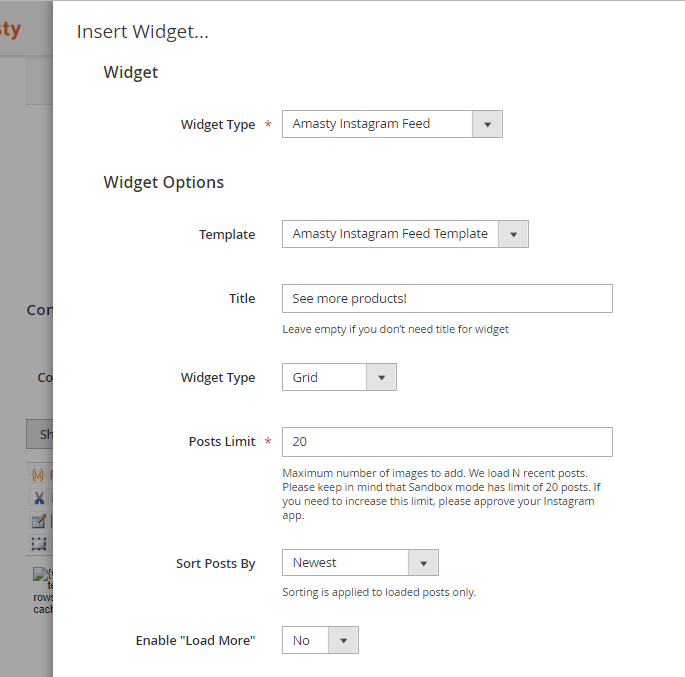The height and width of the screenshot is (677, 685).
Task: Click the dotted selection box icon in editor
Action: (39, 543)
